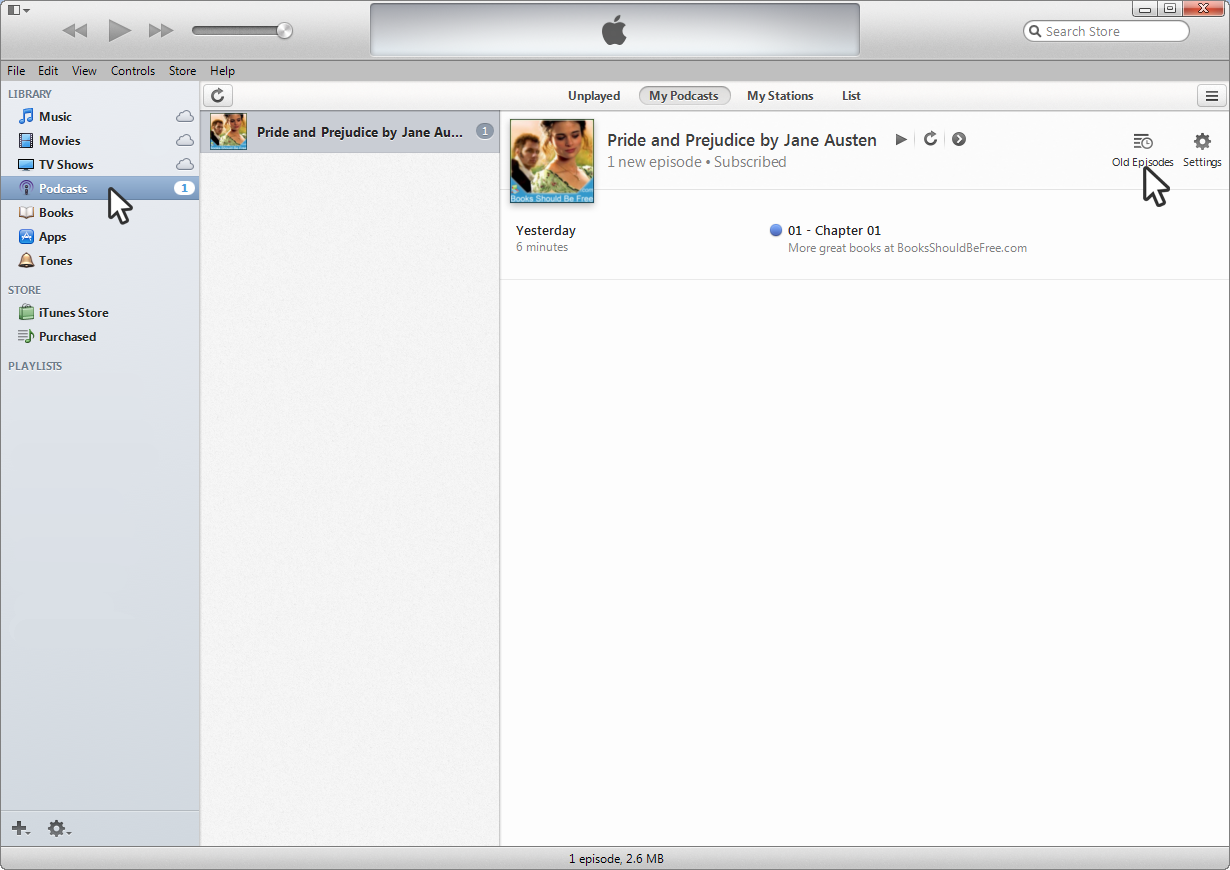1230x870 pixels.
Task: Play the Pride and Prejudice podcast
Action: (901, 139)
